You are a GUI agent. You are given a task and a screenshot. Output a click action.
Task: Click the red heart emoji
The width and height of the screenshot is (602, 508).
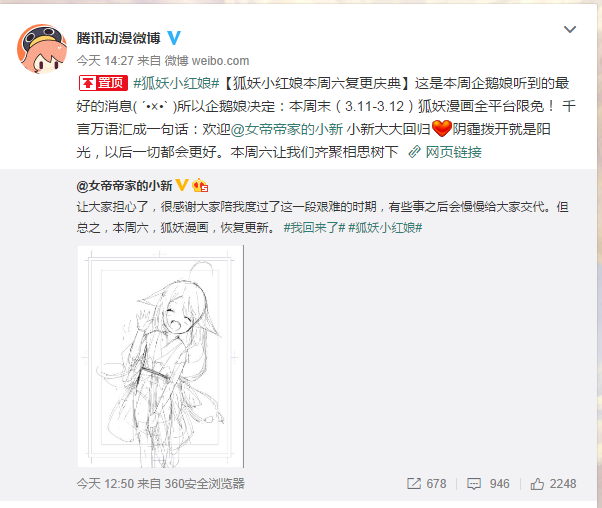(442, 128)
